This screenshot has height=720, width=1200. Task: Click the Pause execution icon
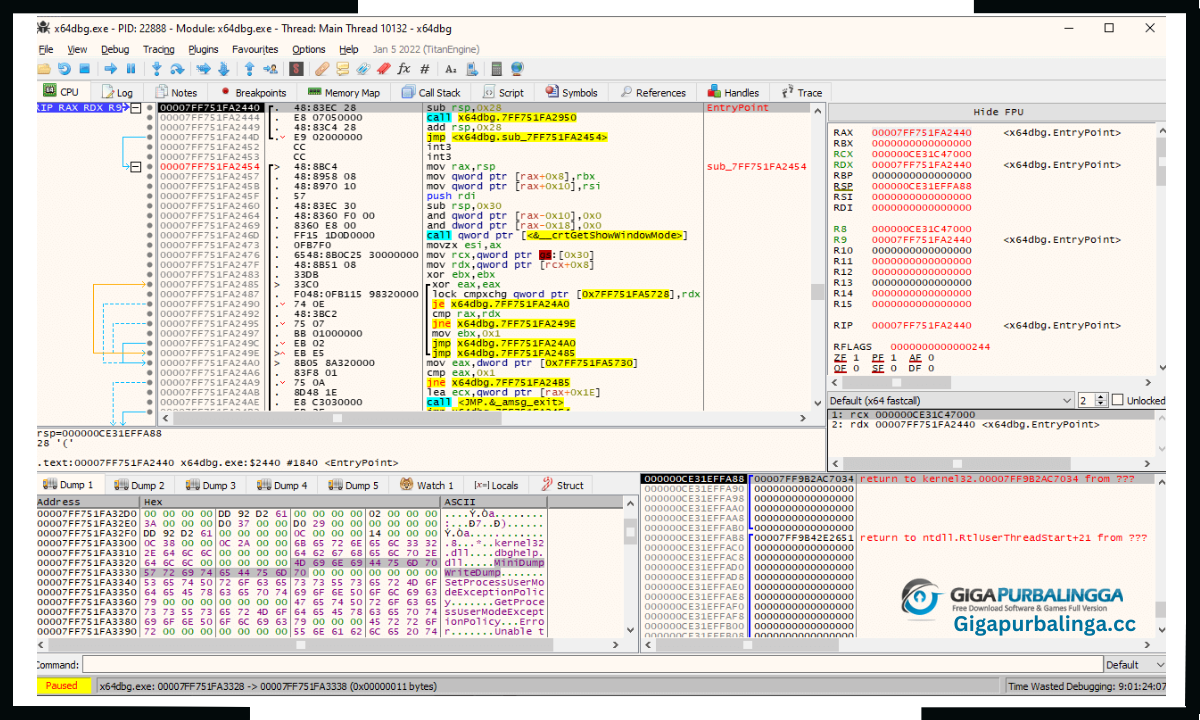pyautogui.click(x=131, y=69)
